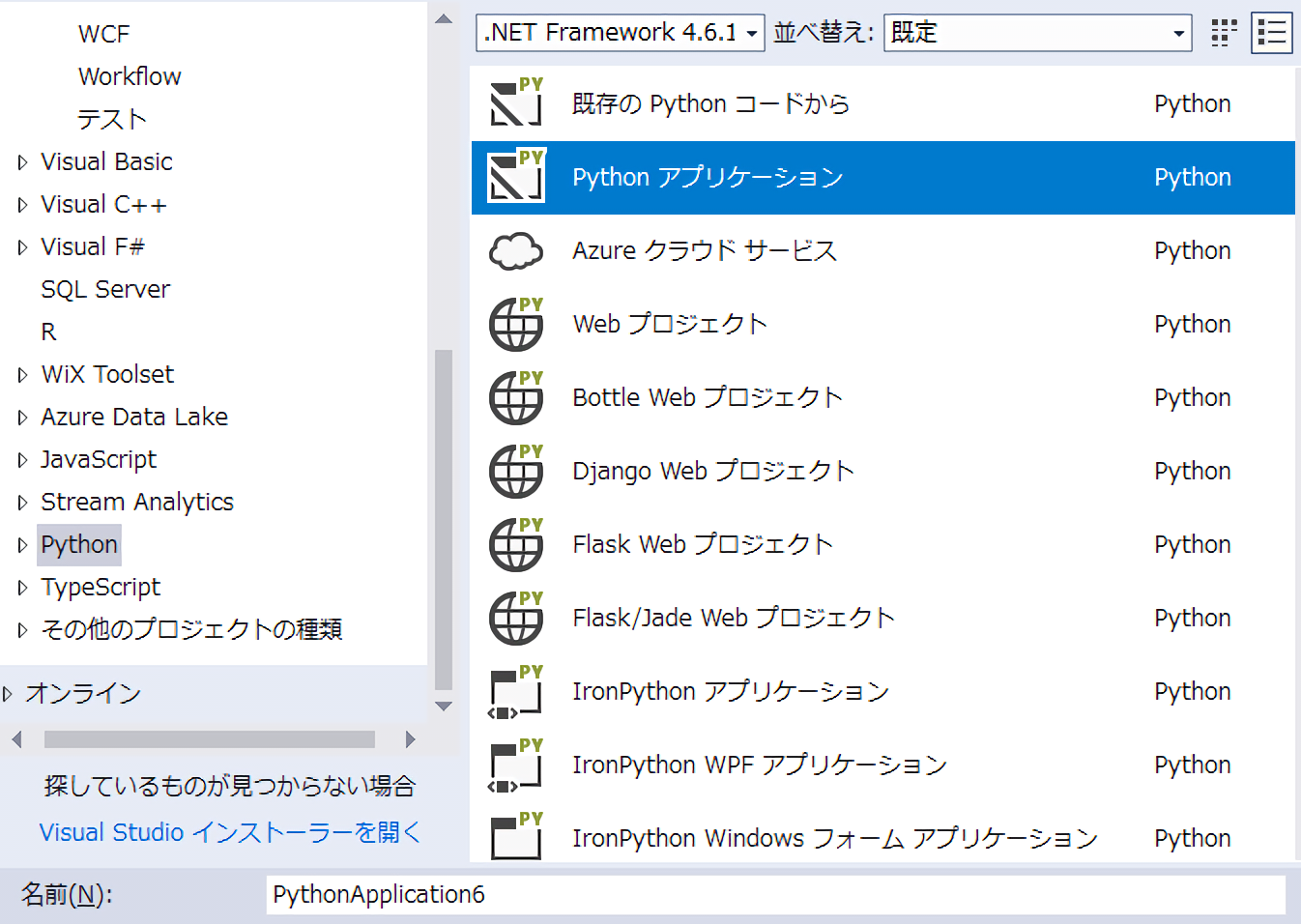Switch to medium icons list view
1301x924 pixels.
click(x=1271, y=33)
